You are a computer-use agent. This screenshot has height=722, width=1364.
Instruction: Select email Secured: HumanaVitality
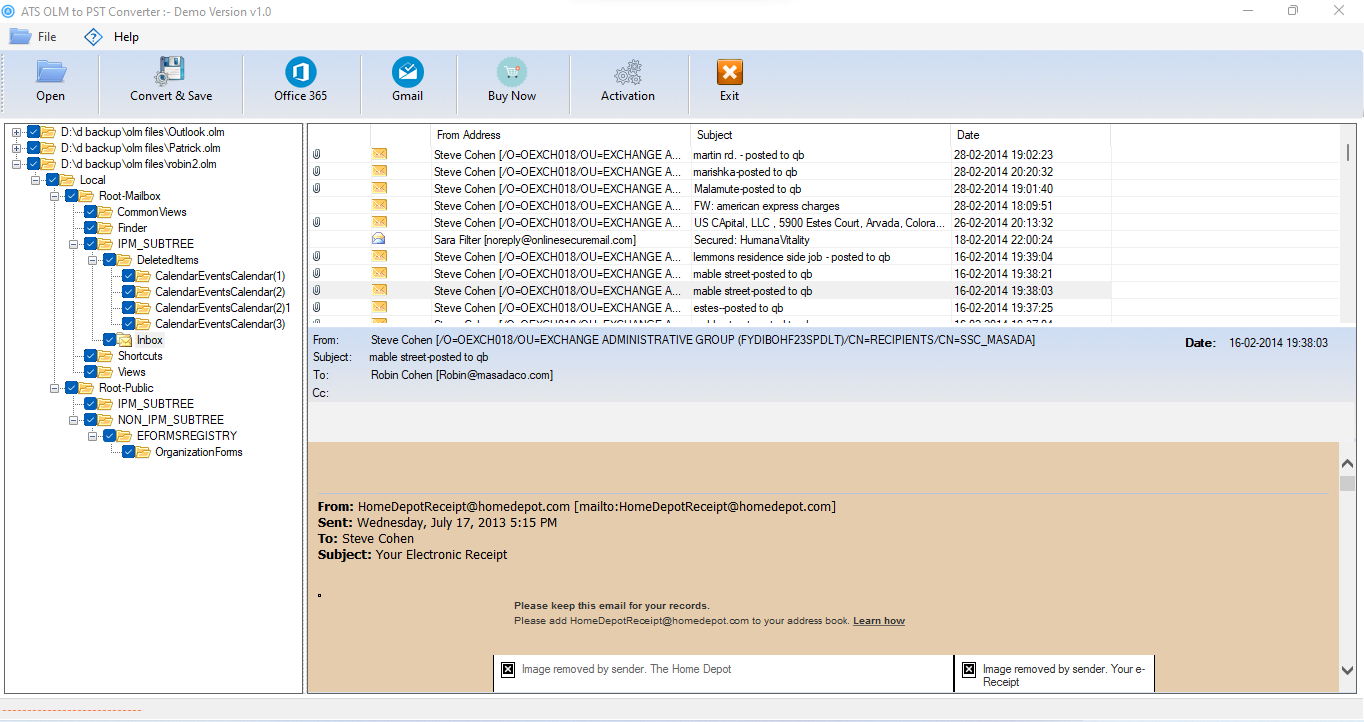click(752, 240)
